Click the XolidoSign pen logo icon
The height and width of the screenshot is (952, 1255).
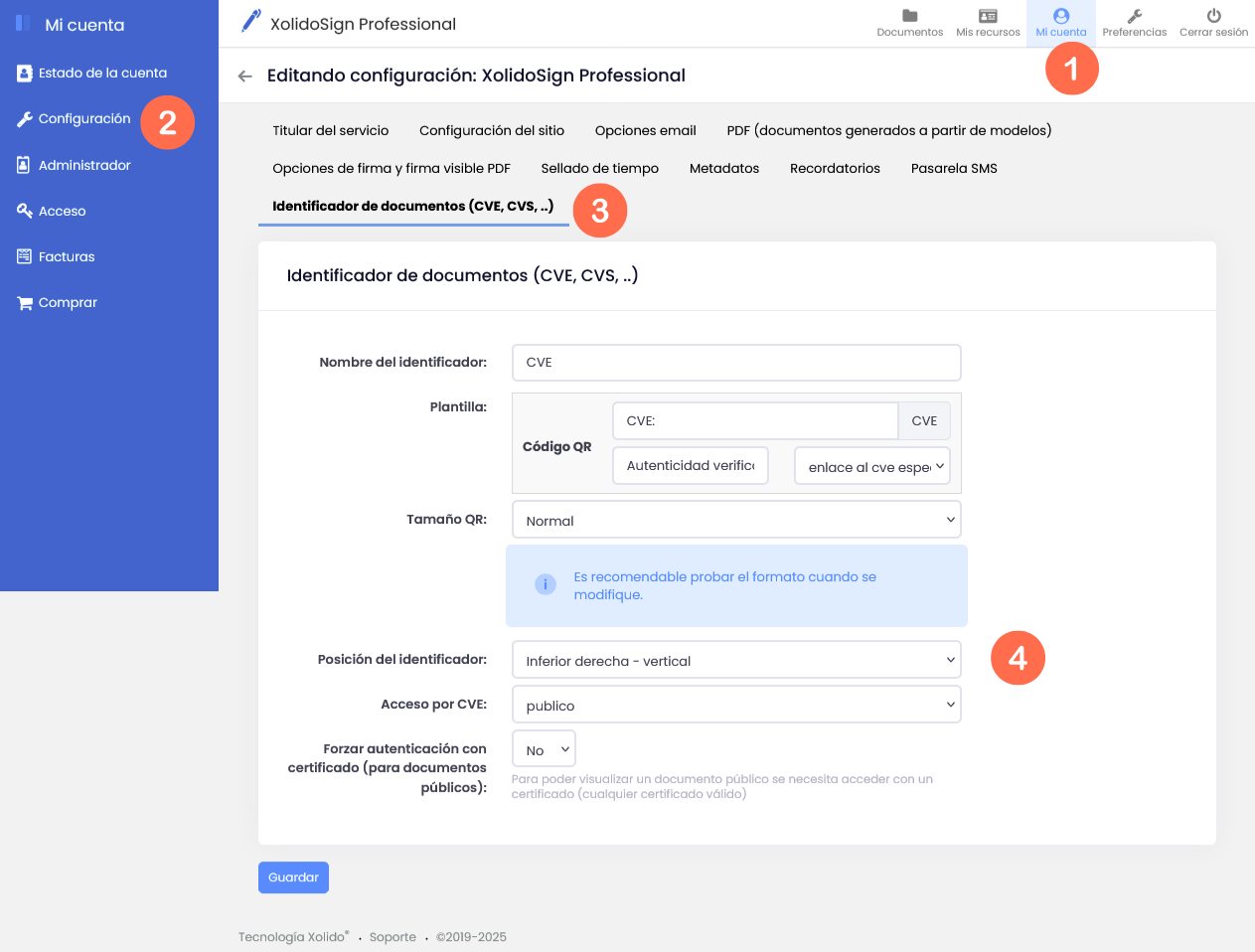click(251, 21)
